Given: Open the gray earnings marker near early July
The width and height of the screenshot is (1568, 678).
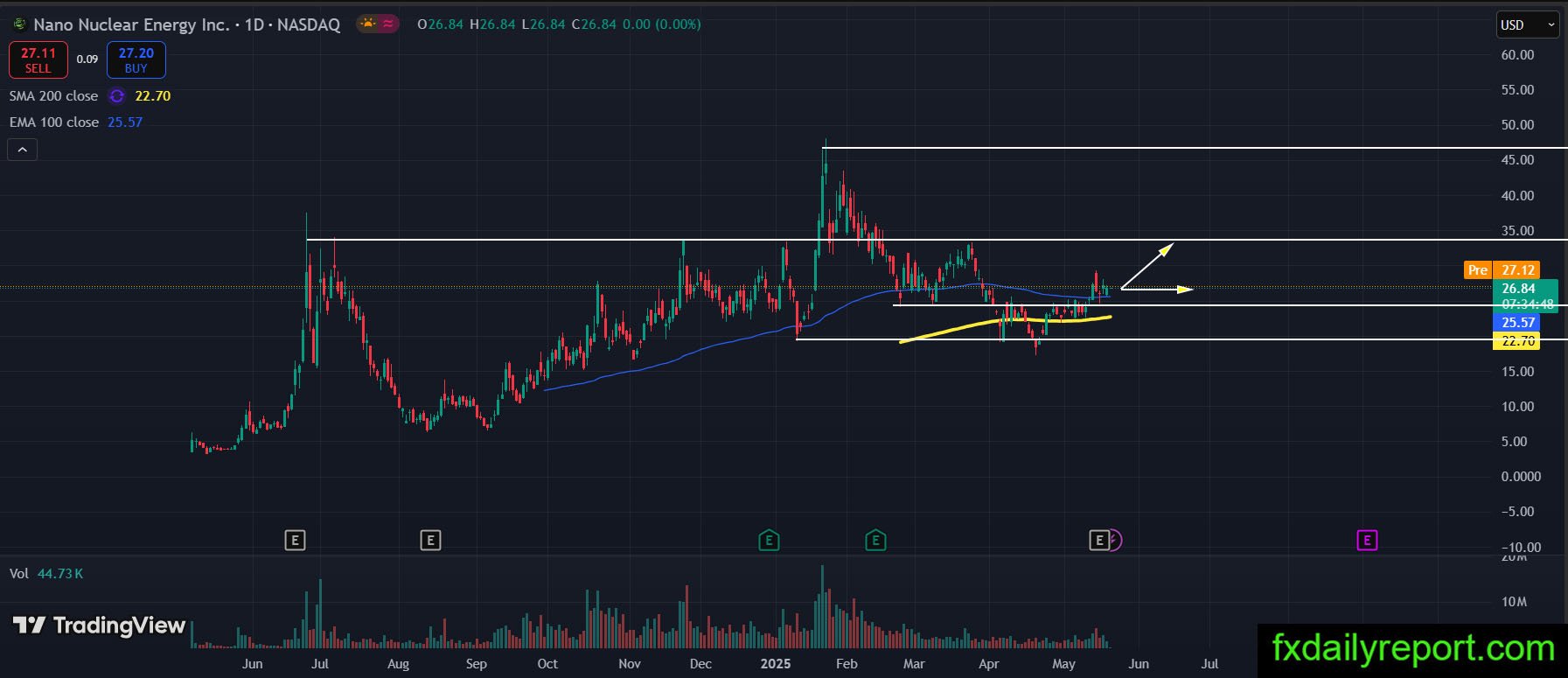Looking at the screenshot, I should [295, 541].
